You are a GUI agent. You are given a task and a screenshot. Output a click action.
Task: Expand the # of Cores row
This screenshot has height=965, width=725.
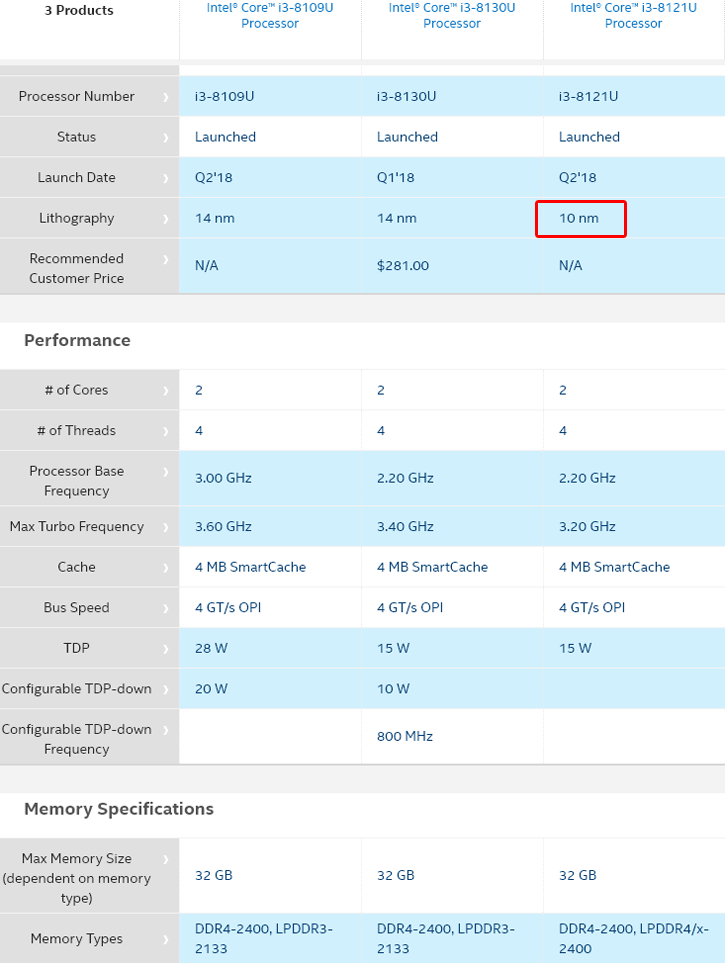point(168,390)
